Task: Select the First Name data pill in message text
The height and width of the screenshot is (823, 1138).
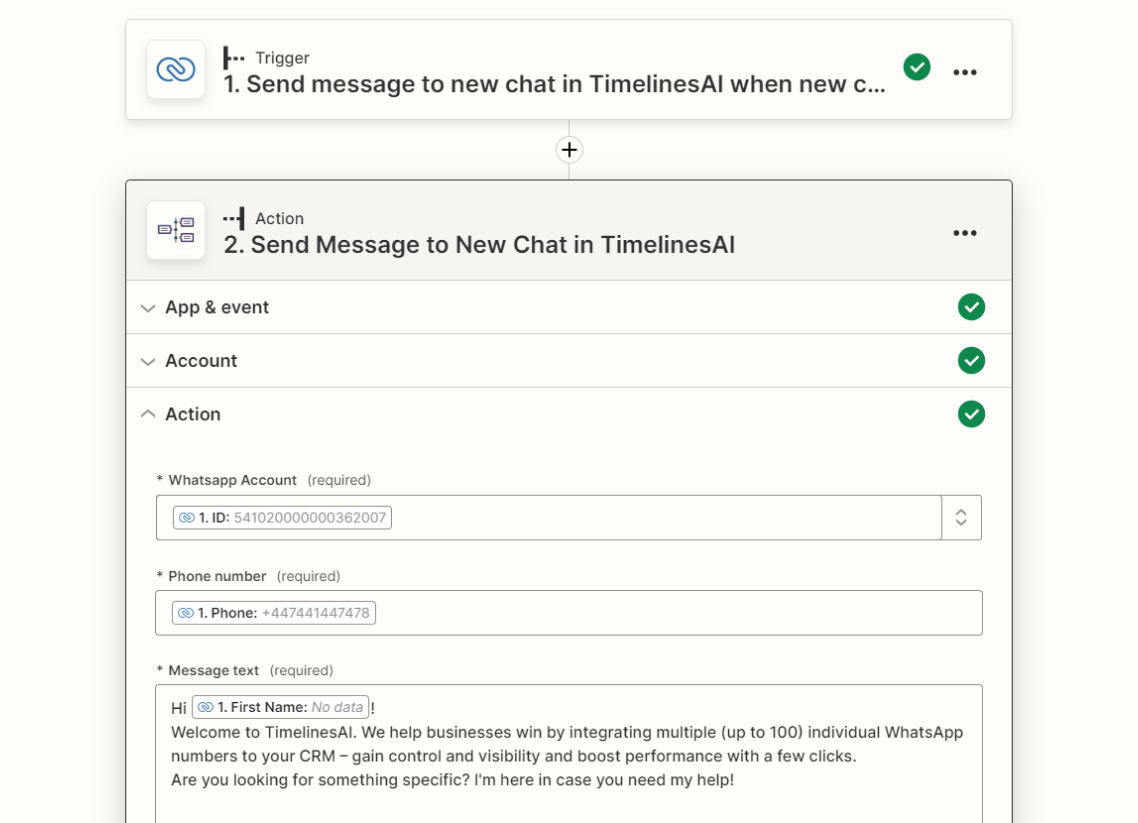Action: tap(279, 706)
